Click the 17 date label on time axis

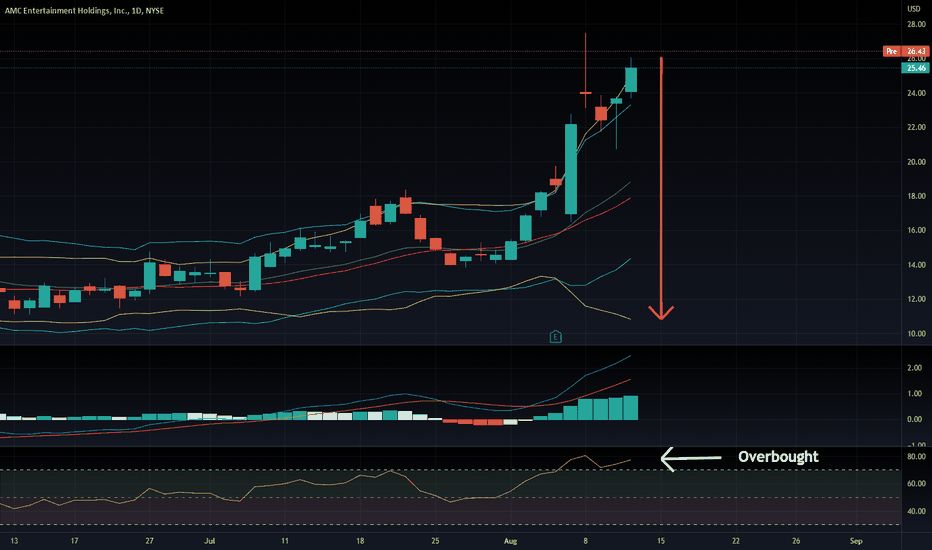tap(74, 541)
